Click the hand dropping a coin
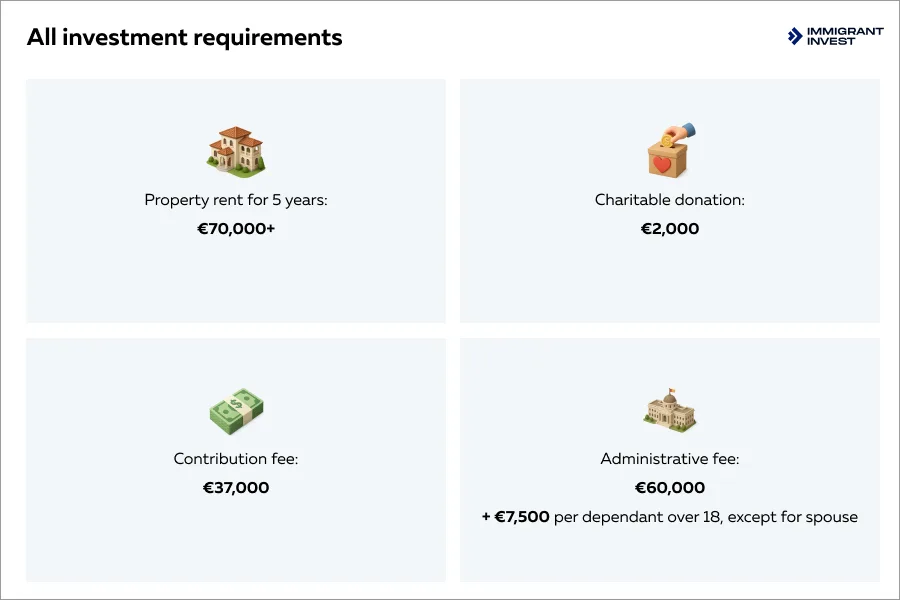This screenshot has height=600, width=900. 682,131
